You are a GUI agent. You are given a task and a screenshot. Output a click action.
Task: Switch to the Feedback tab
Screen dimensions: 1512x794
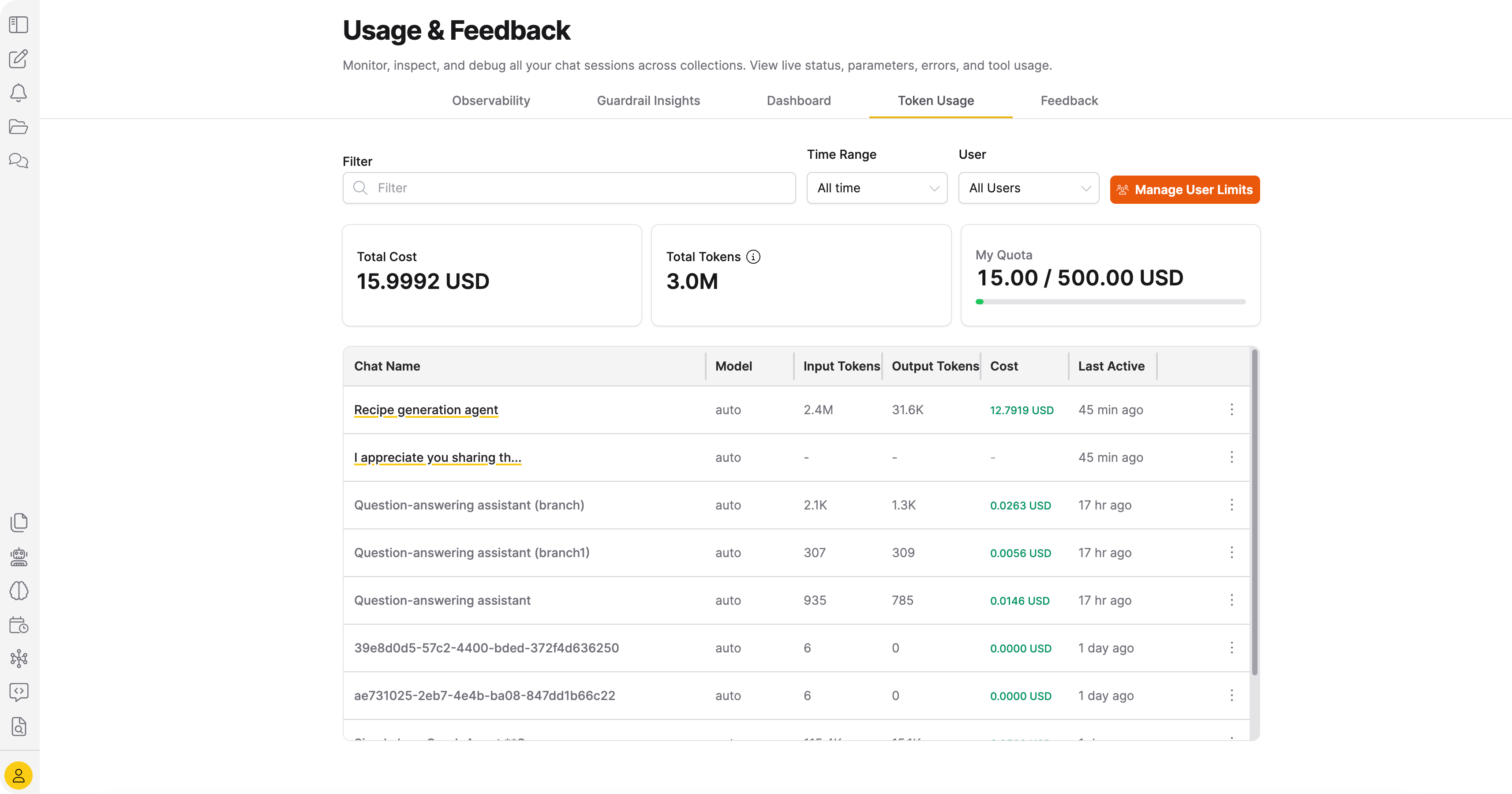(x=1069, y=100)
